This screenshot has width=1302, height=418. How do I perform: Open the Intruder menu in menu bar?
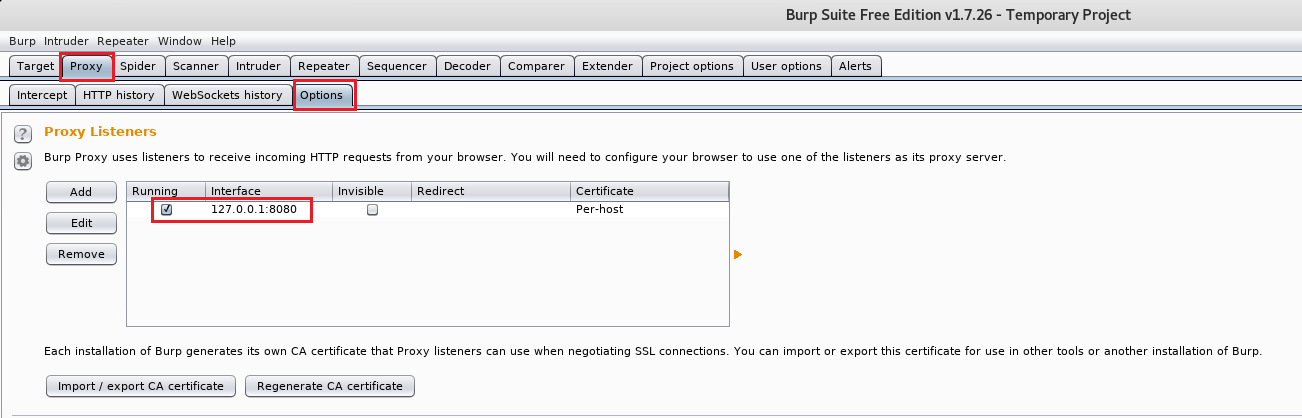point(66,41)
